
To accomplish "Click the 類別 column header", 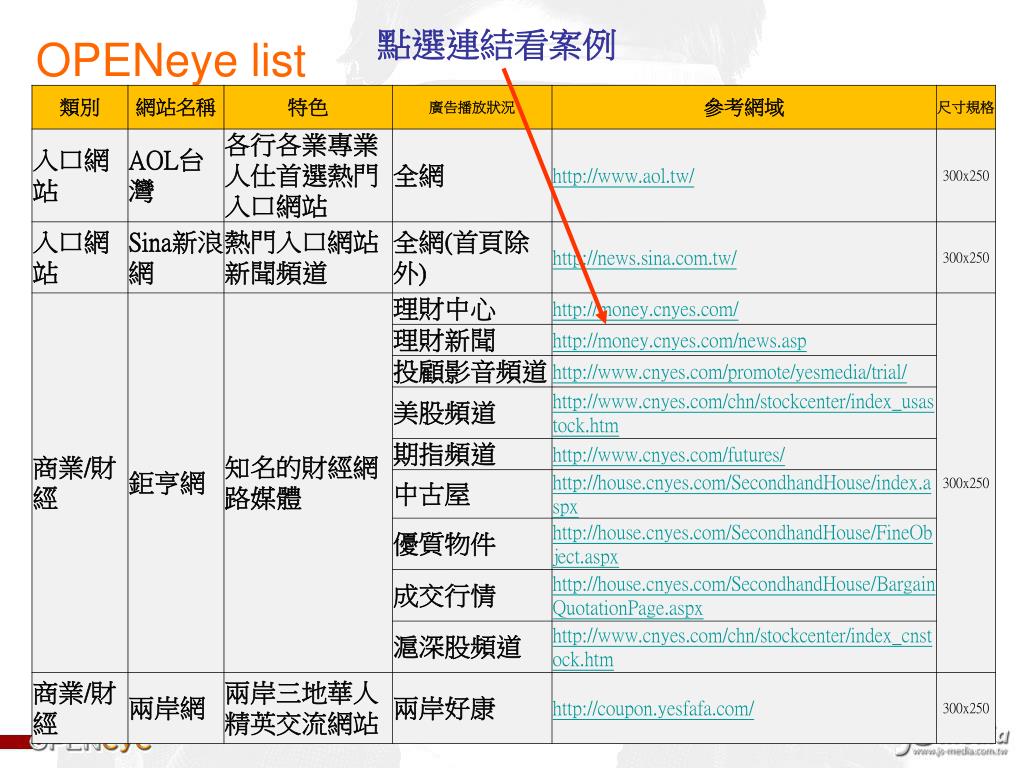I will [80, 107].
